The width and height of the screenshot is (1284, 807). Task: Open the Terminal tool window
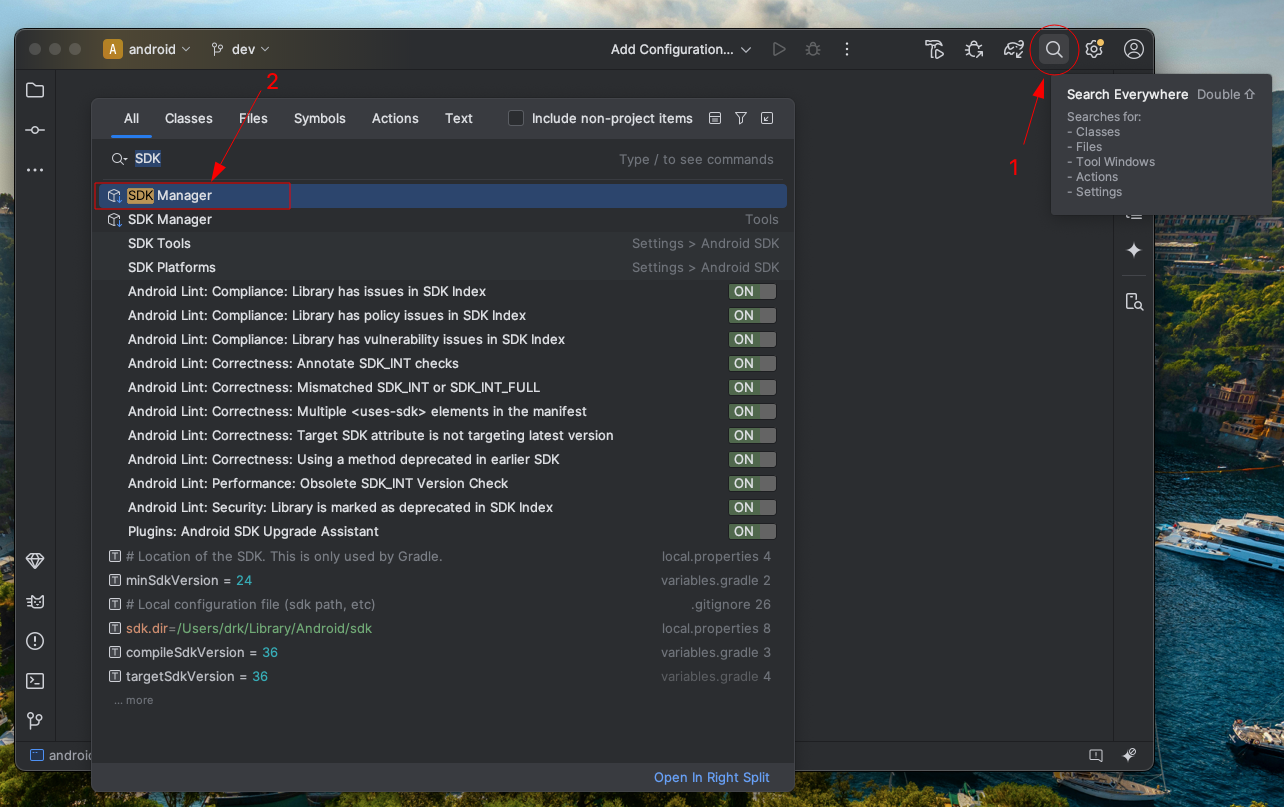tap(35, 681)
